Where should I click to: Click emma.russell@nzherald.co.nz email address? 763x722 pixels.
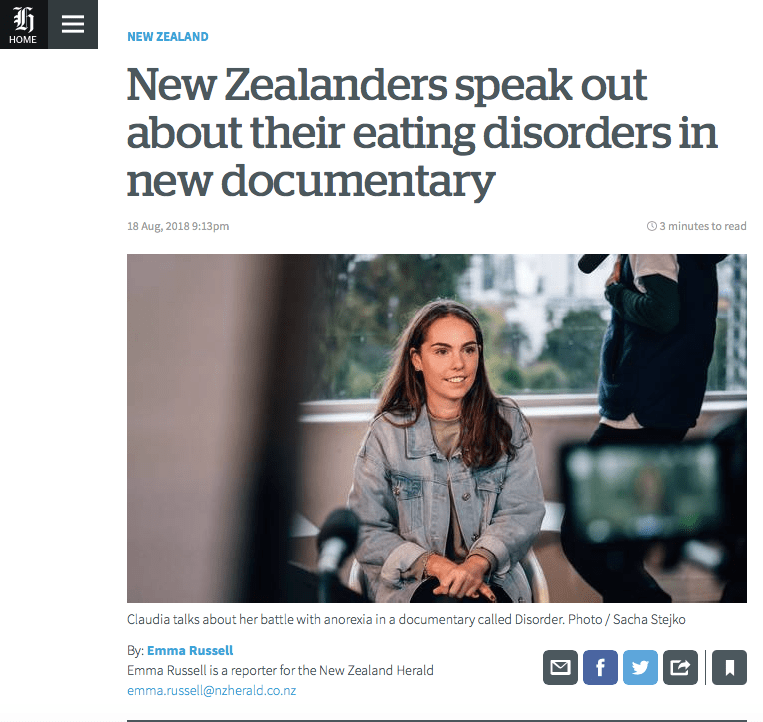(211, 690)
